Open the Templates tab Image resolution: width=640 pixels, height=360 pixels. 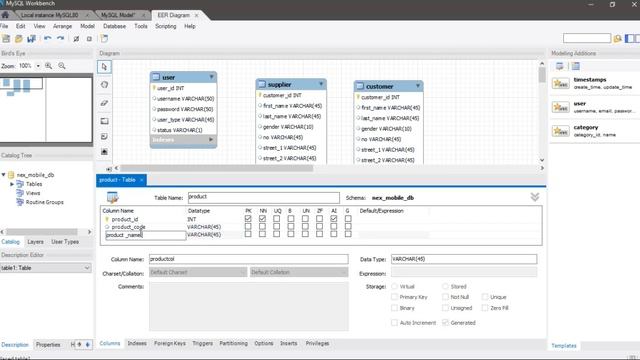point(564,345)
